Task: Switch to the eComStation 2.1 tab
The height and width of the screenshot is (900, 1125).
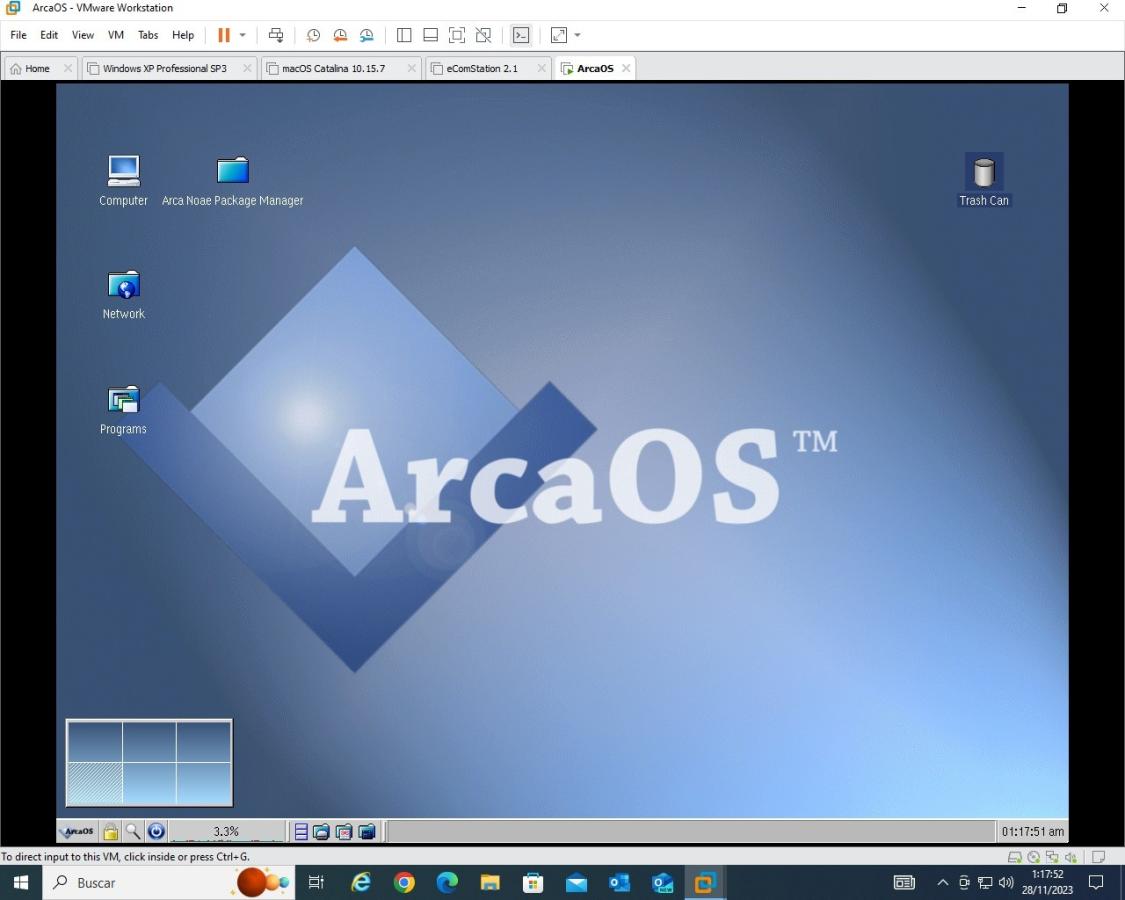Action: [481, 68]
